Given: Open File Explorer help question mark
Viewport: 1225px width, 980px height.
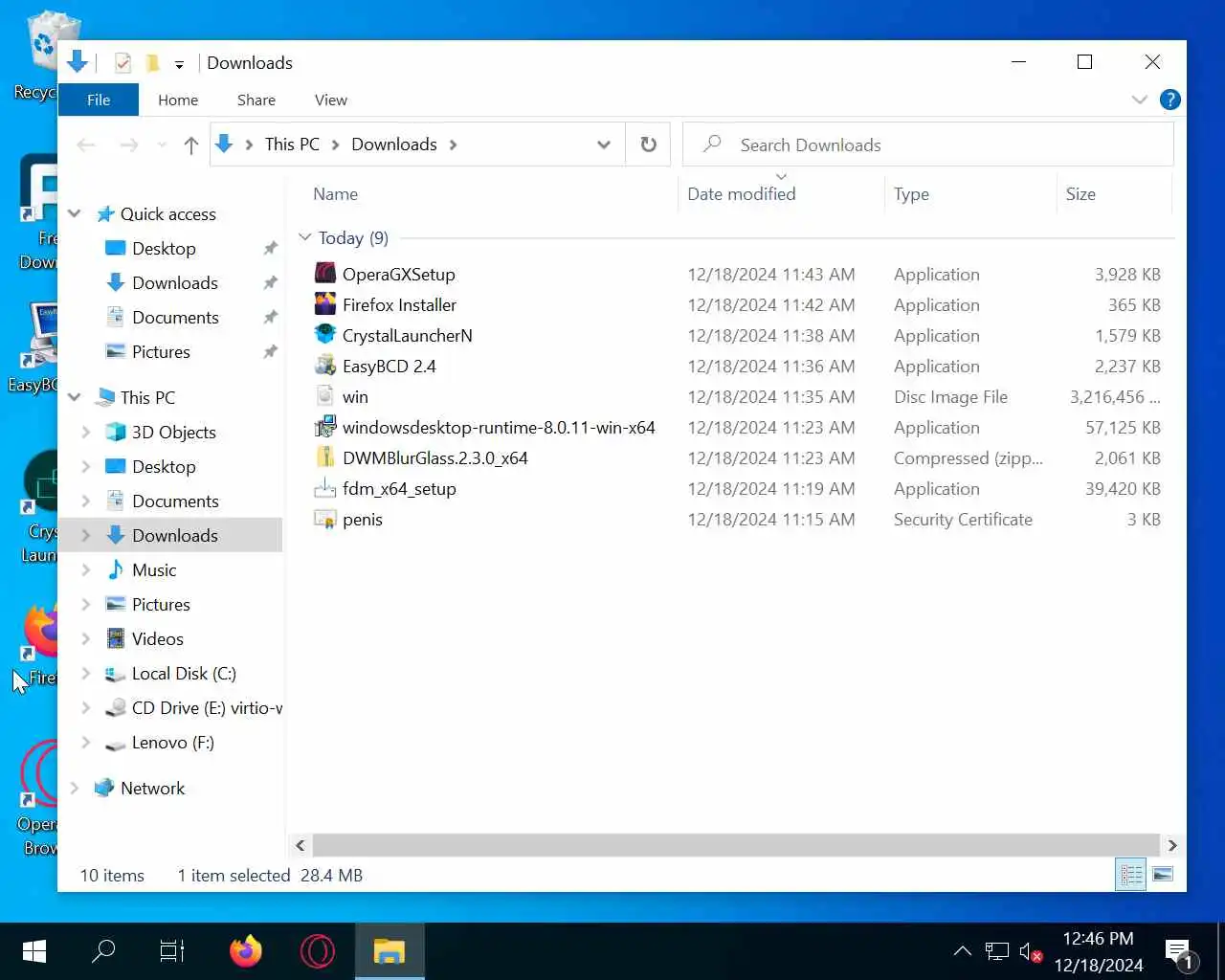Looking at the screenshot, I should [1169, 100].
